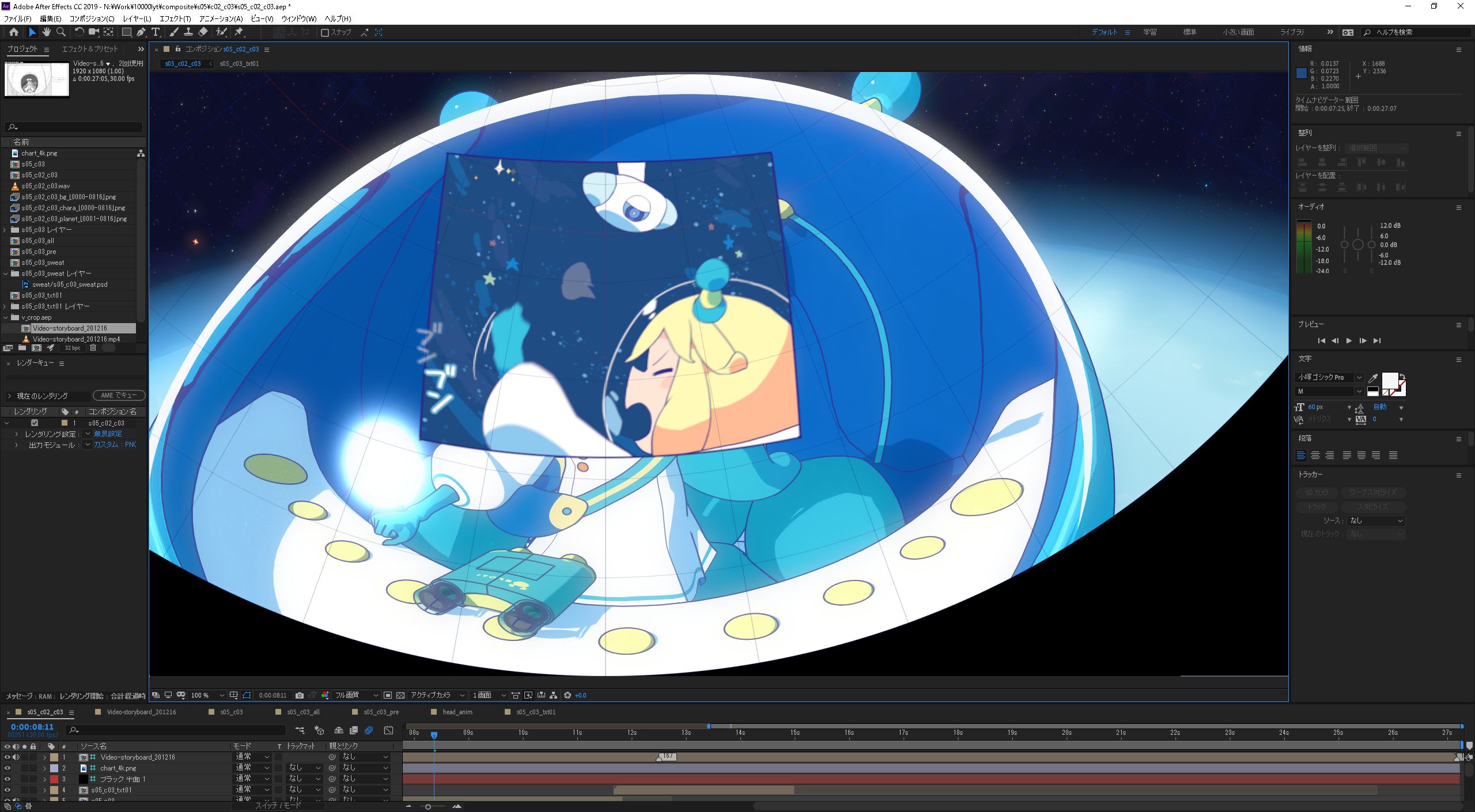Toggle transparency grid in viewer
The height and width of the screenshot is (812, 1475).
point(400,695)
